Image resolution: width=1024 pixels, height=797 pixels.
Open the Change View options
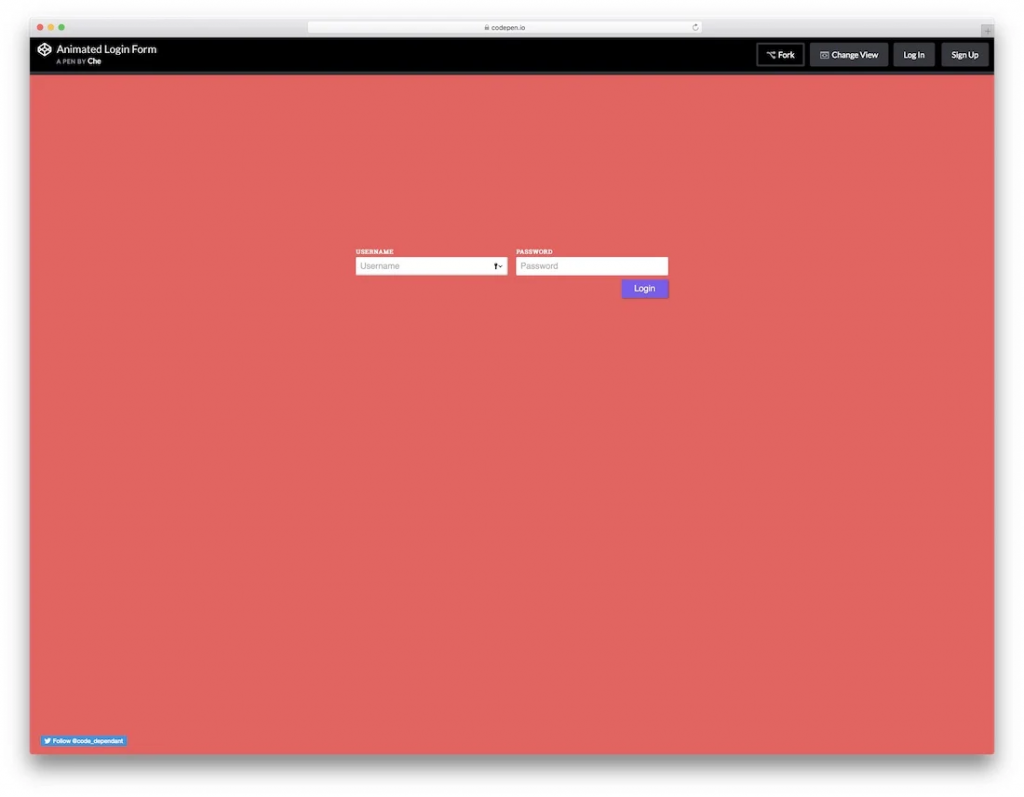849,55
